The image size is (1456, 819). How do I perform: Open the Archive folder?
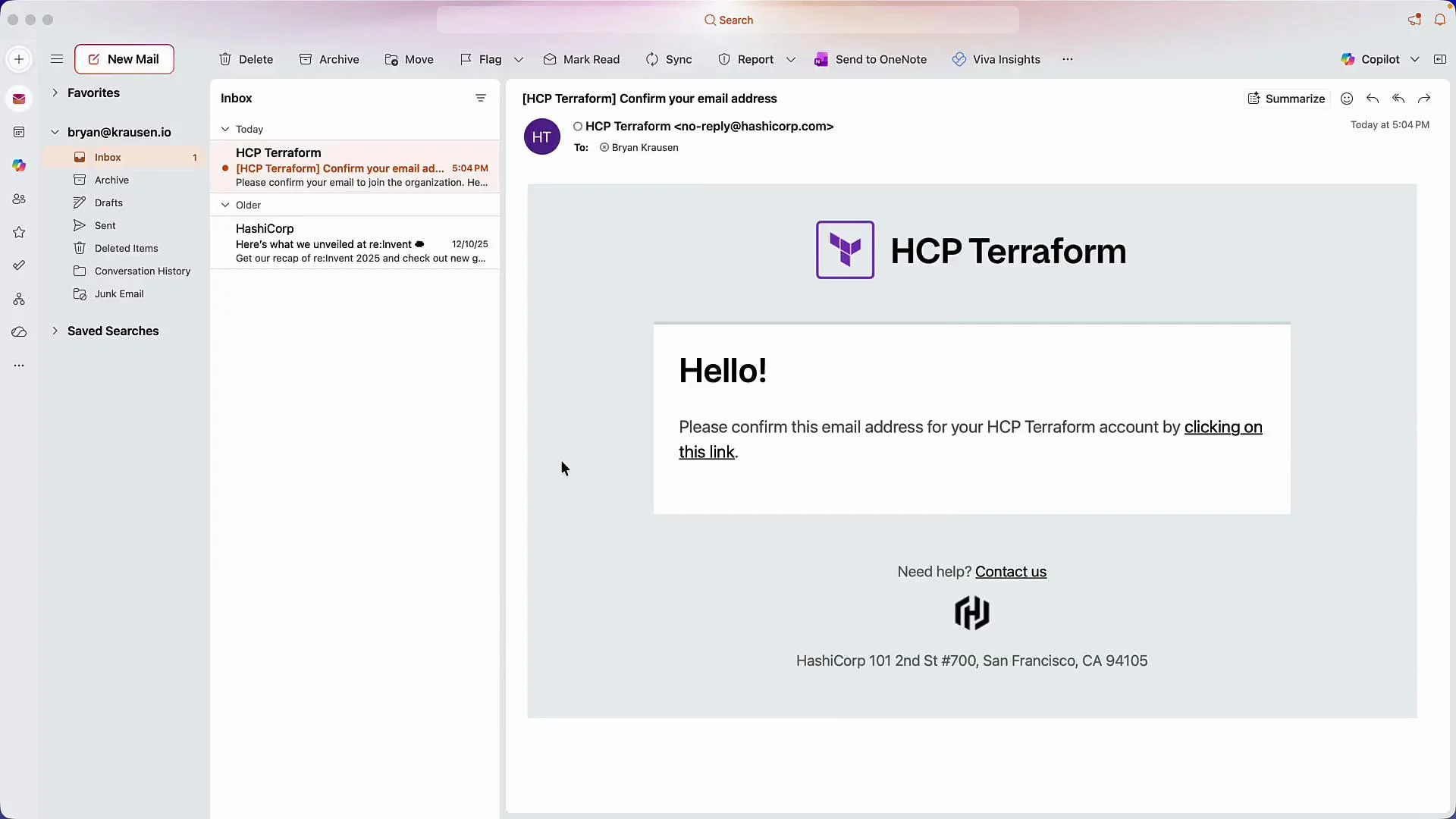pyautogui.click(x=124, y=180)
